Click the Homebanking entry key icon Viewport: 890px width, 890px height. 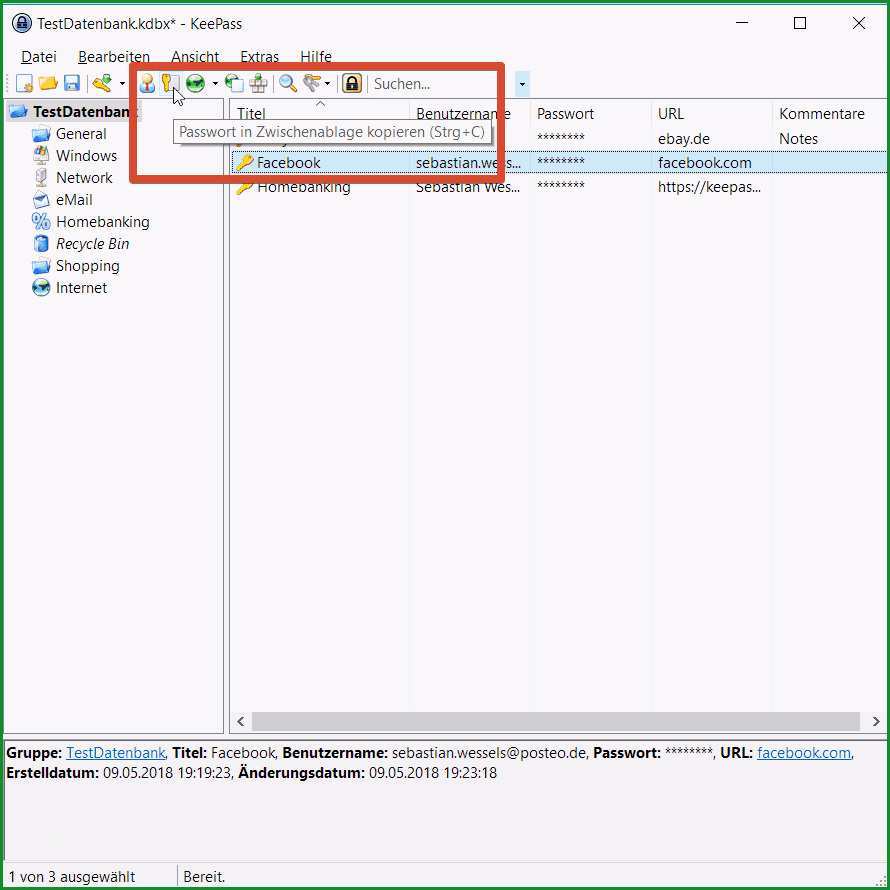coord(245,187)
